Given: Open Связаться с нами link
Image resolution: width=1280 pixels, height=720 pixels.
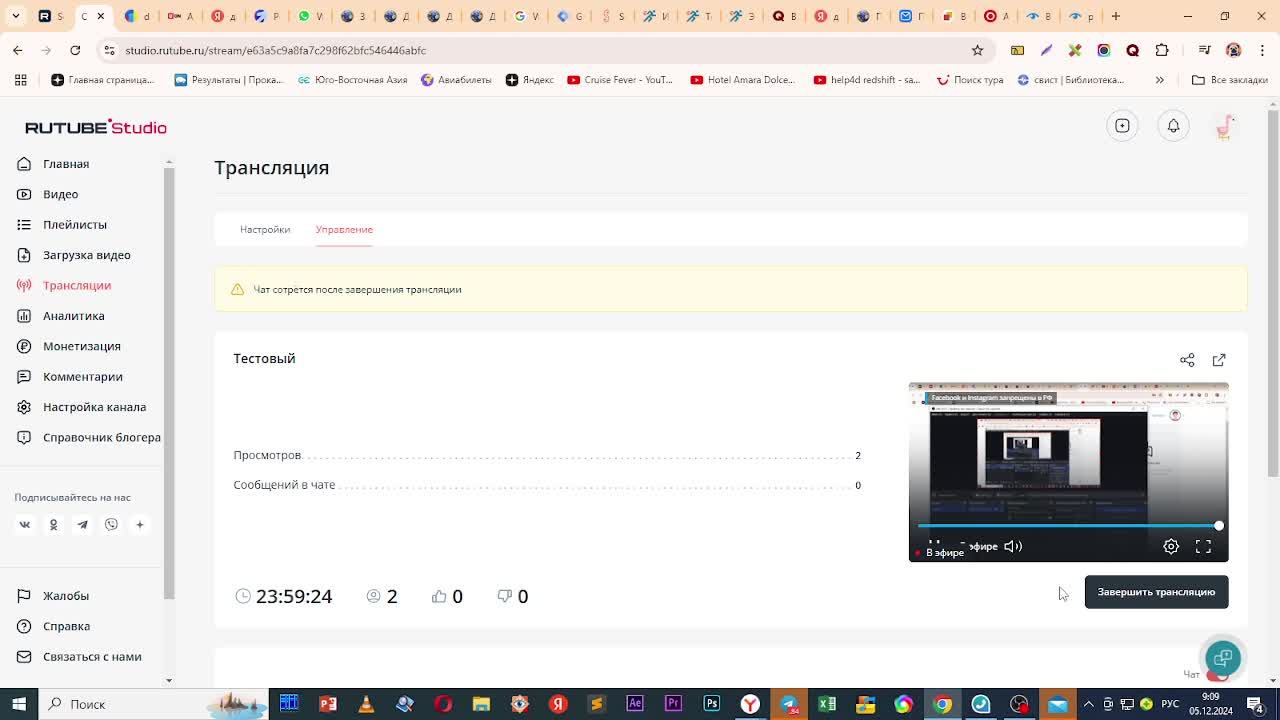Looking at the screenshot, I should click(x=79, y=657).
